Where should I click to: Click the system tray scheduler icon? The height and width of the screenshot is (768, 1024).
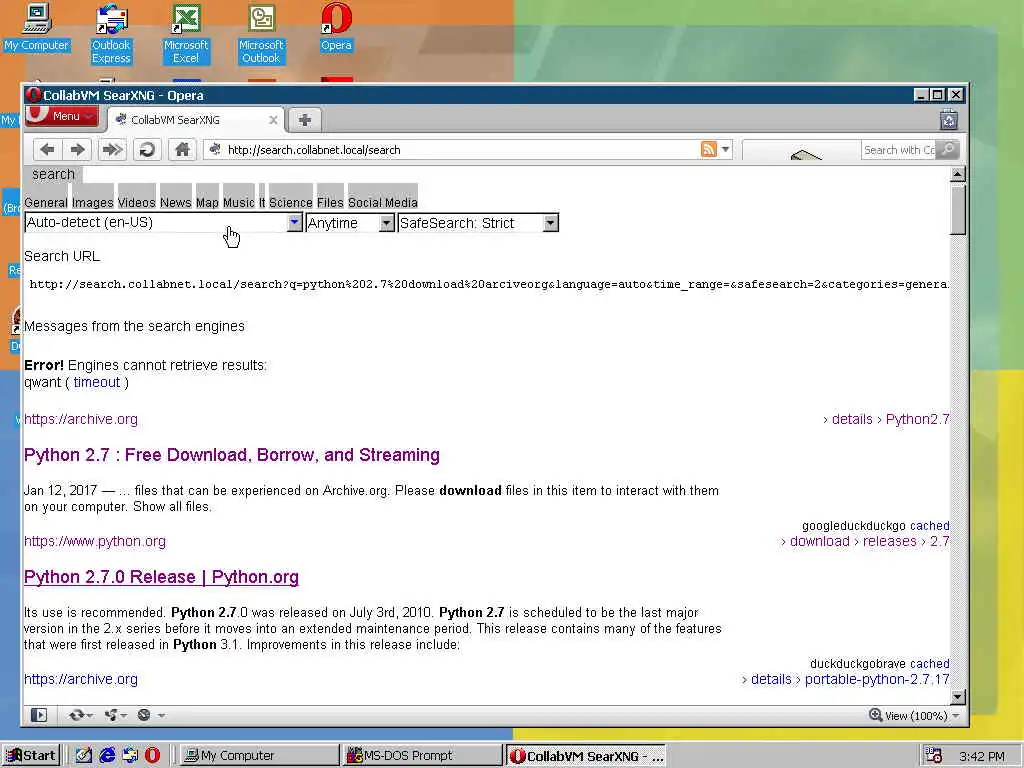(934, 756)
